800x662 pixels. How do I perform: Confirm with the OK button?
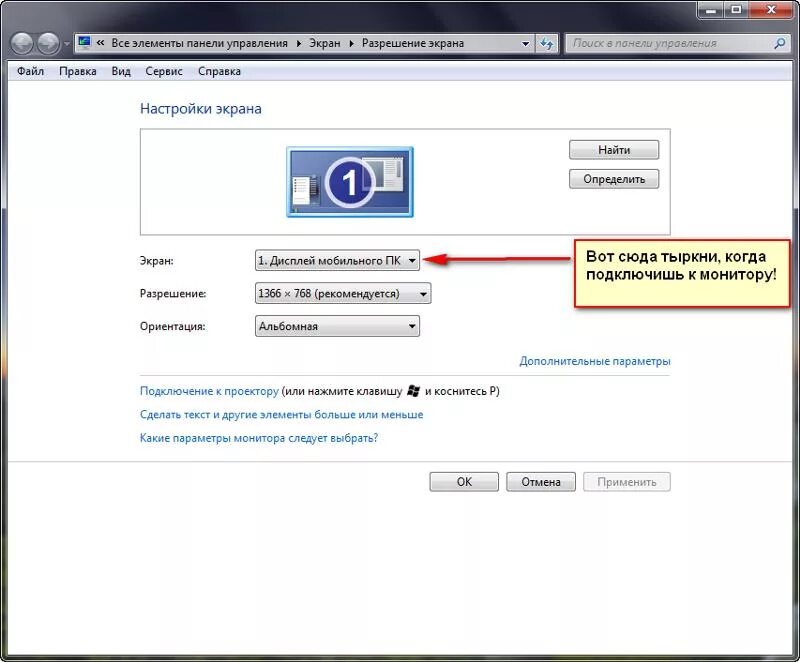464,482
